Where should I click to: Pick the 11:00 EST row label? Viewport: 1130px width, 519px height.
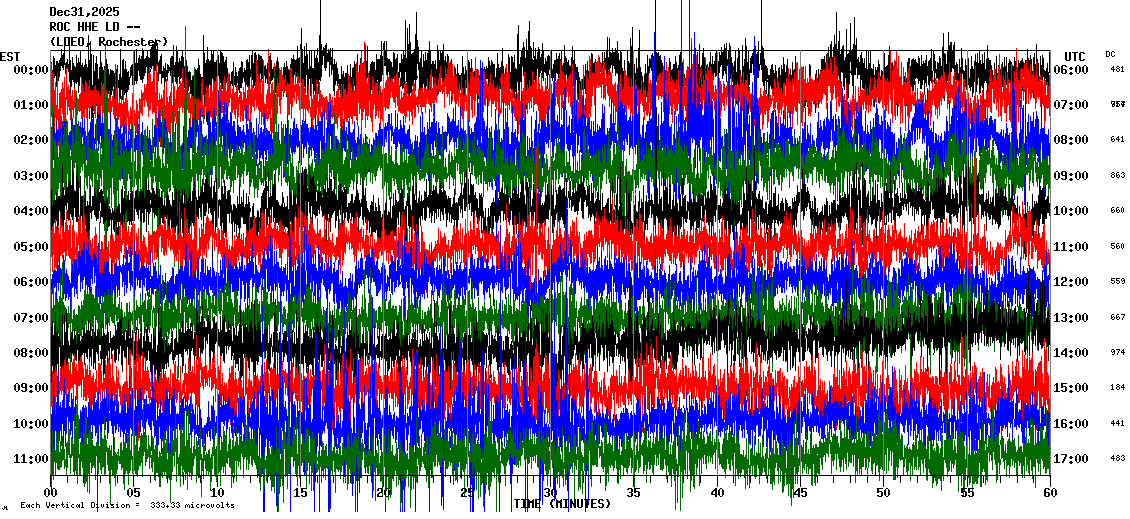(31, 459)
